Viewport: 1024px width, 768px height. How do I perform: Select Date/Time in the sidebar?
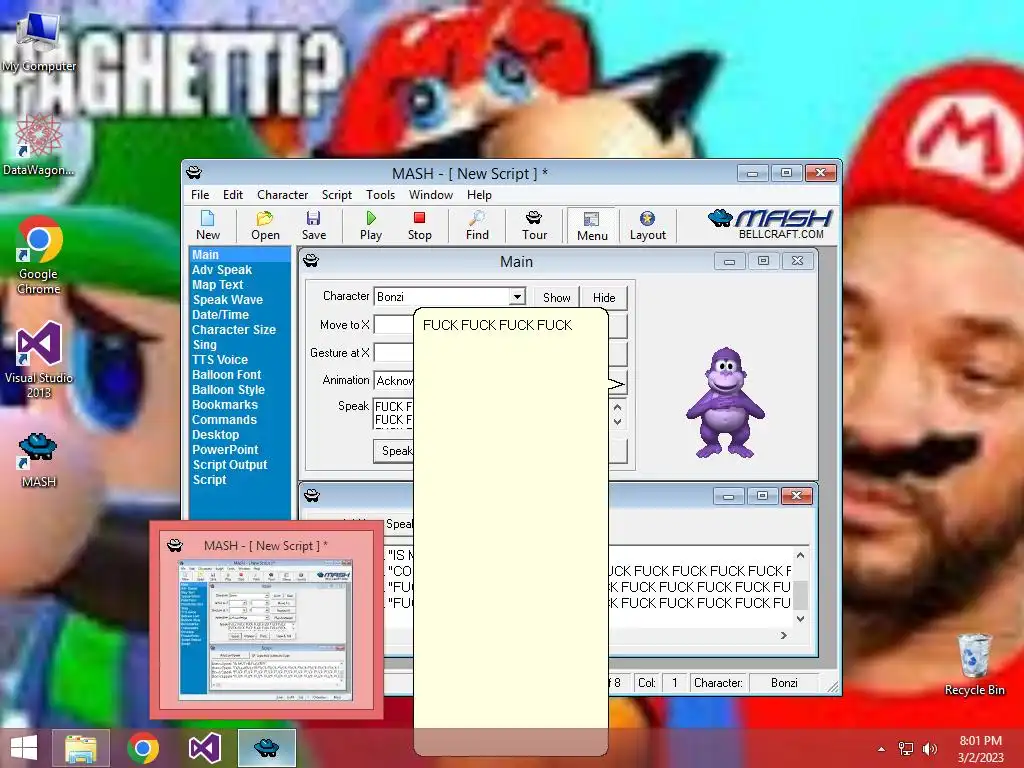(x=220, y=315)
